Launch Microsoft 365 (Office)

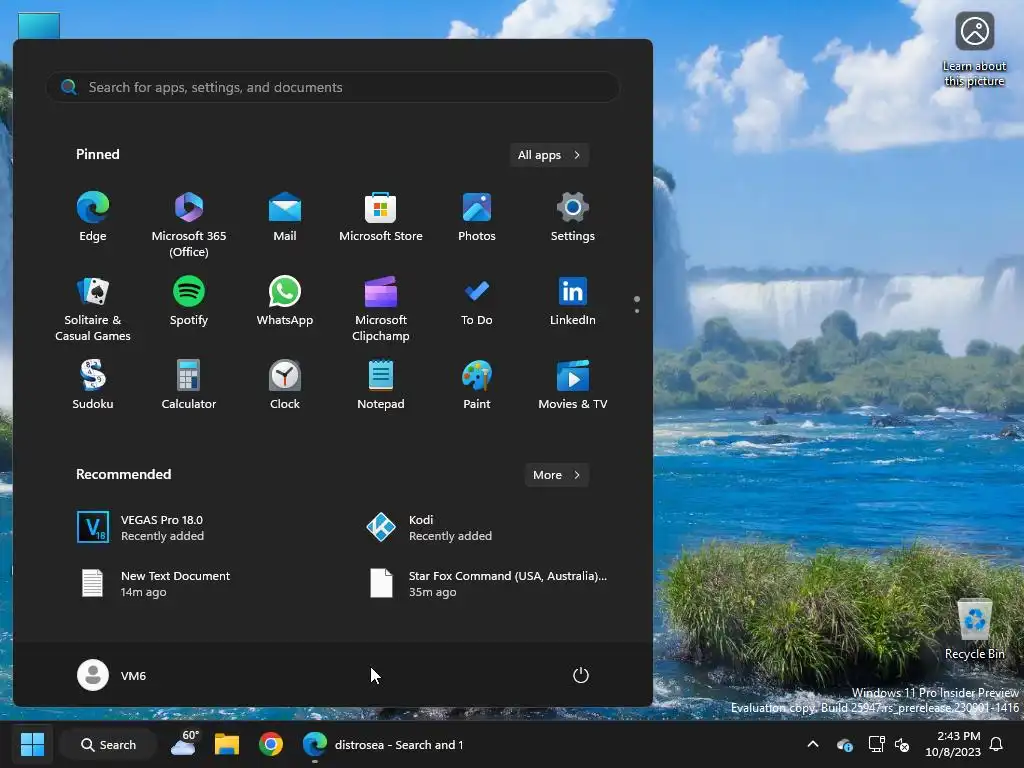tap(189, 224)
